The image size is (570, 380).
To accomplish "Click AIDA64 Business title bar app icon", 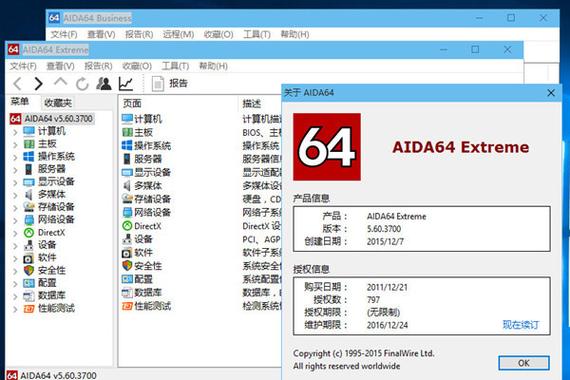I will [x=54, y=17].
